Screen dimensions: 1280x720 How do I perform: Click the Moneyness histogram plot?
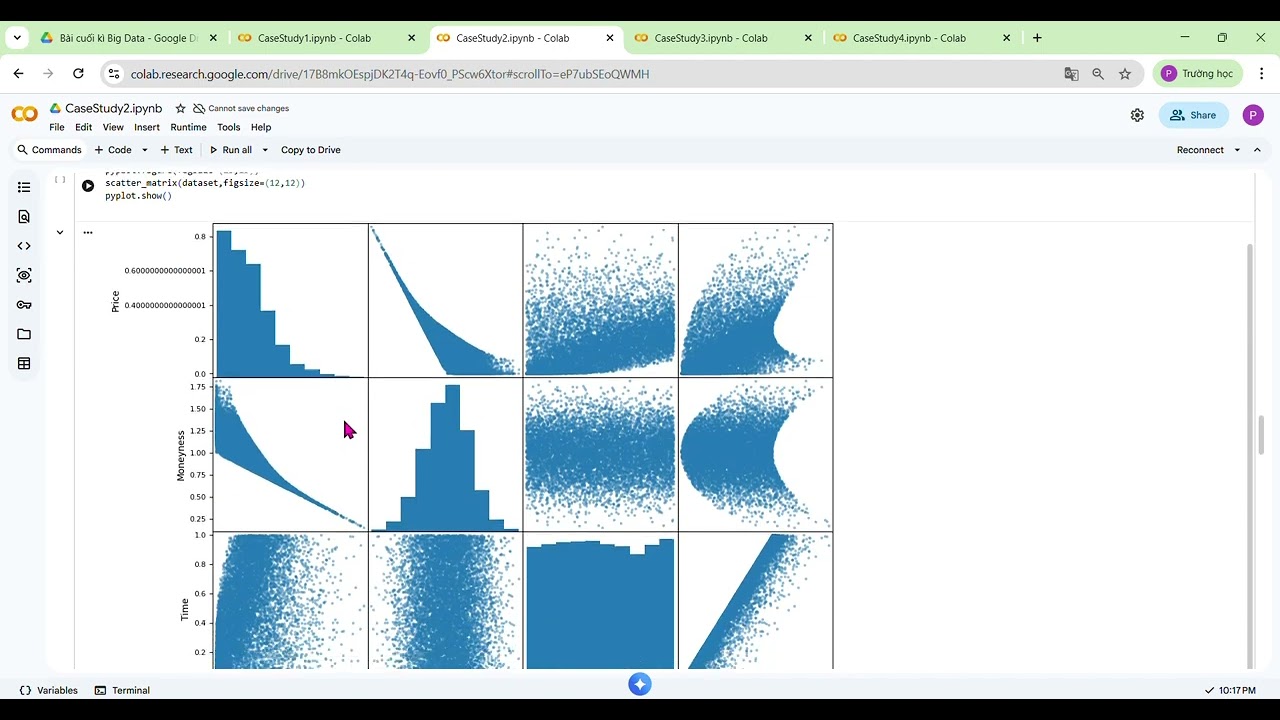445,454
